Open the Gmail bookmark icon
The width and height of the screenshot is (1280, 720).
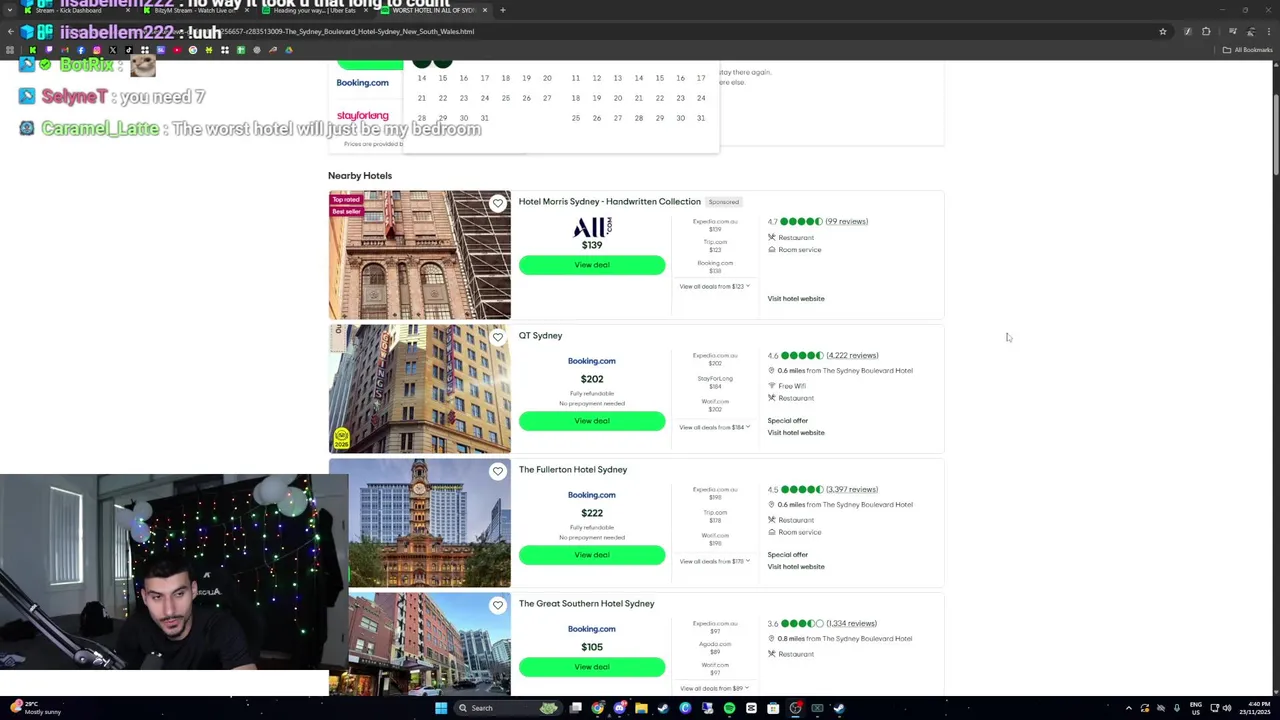click(x=64, y=50)
